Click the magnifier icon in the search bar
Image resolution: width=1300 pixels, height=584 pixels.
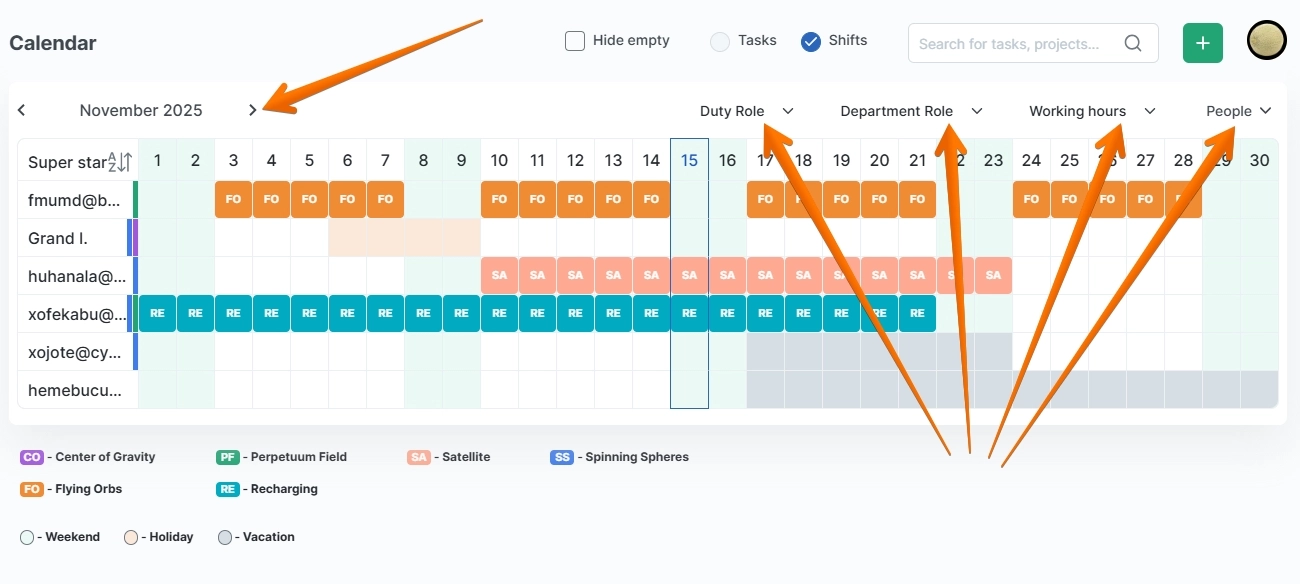1132,43
